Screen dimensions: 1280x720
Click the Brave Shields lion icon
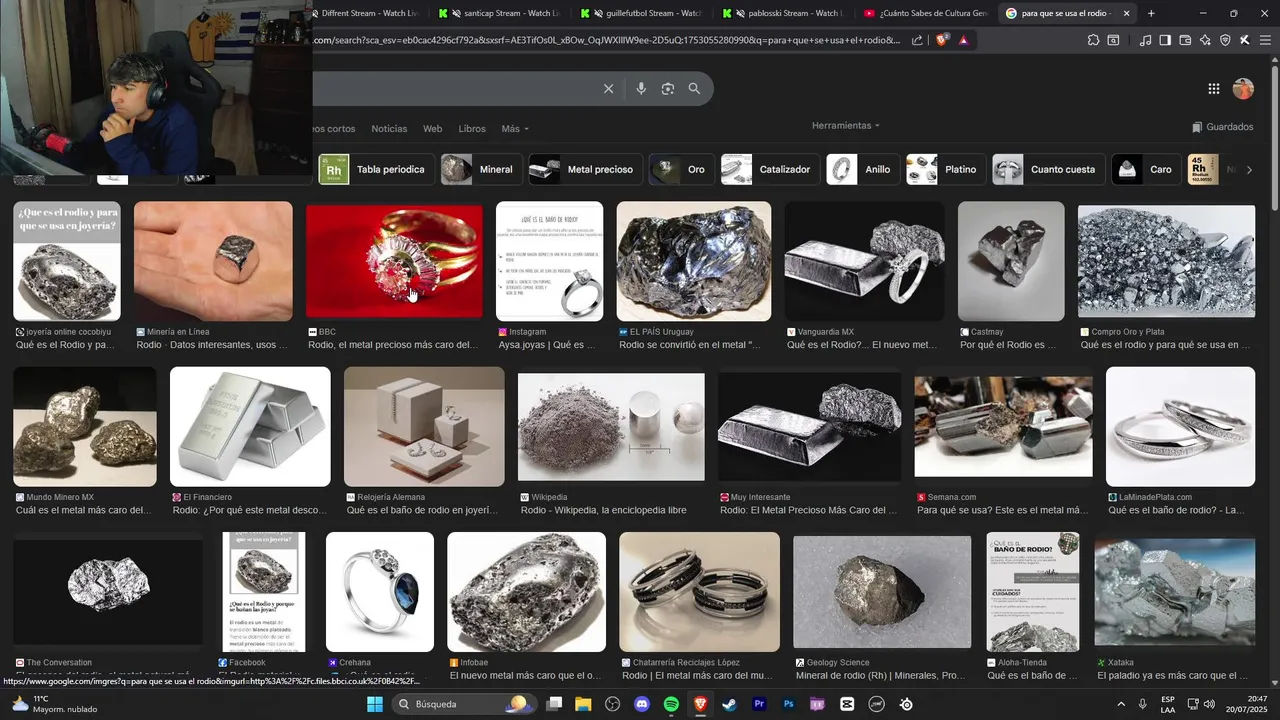coord(942,40)
